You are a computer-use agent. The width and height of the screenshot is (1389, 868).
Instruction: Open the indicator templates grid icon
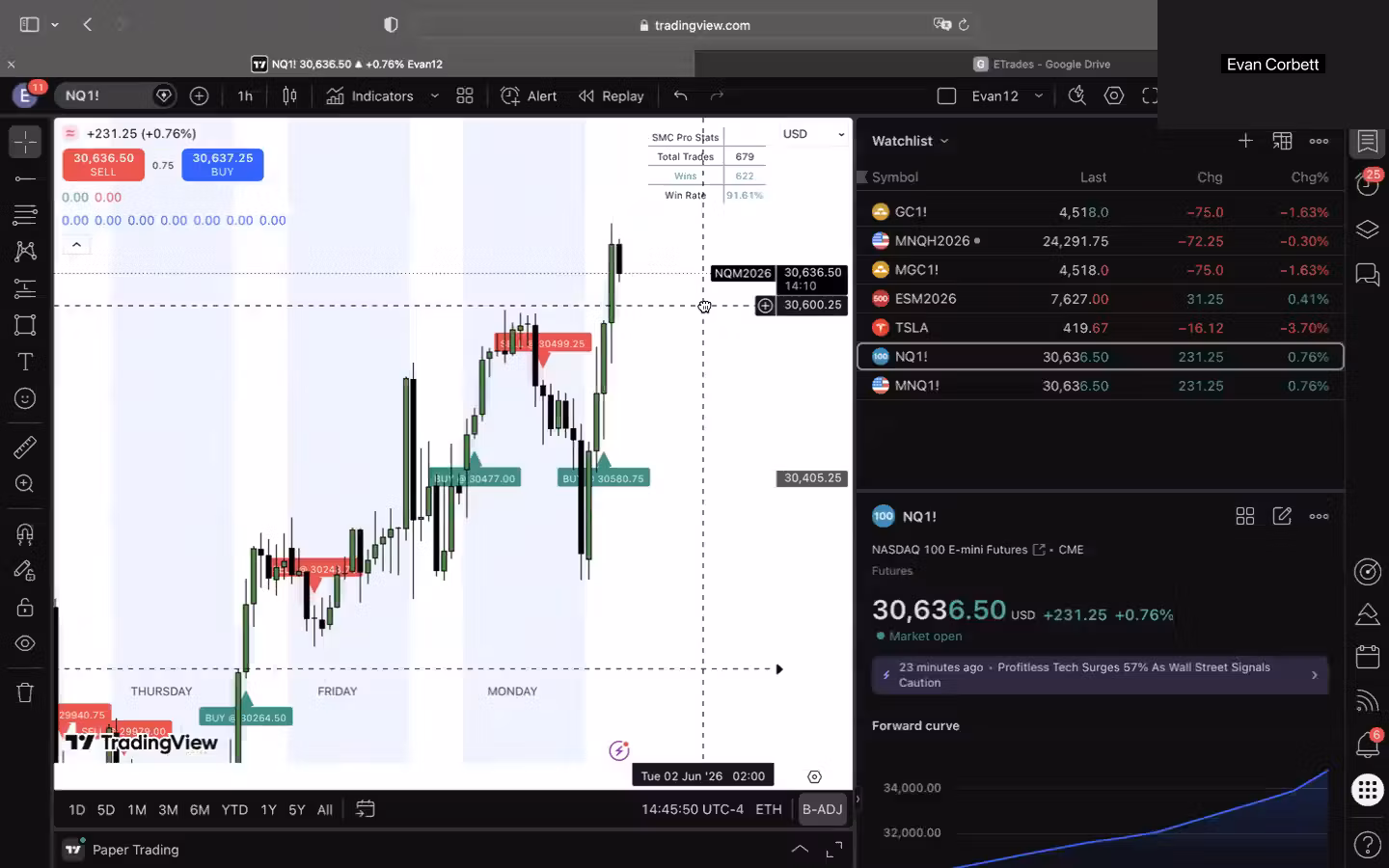(465, 95)
